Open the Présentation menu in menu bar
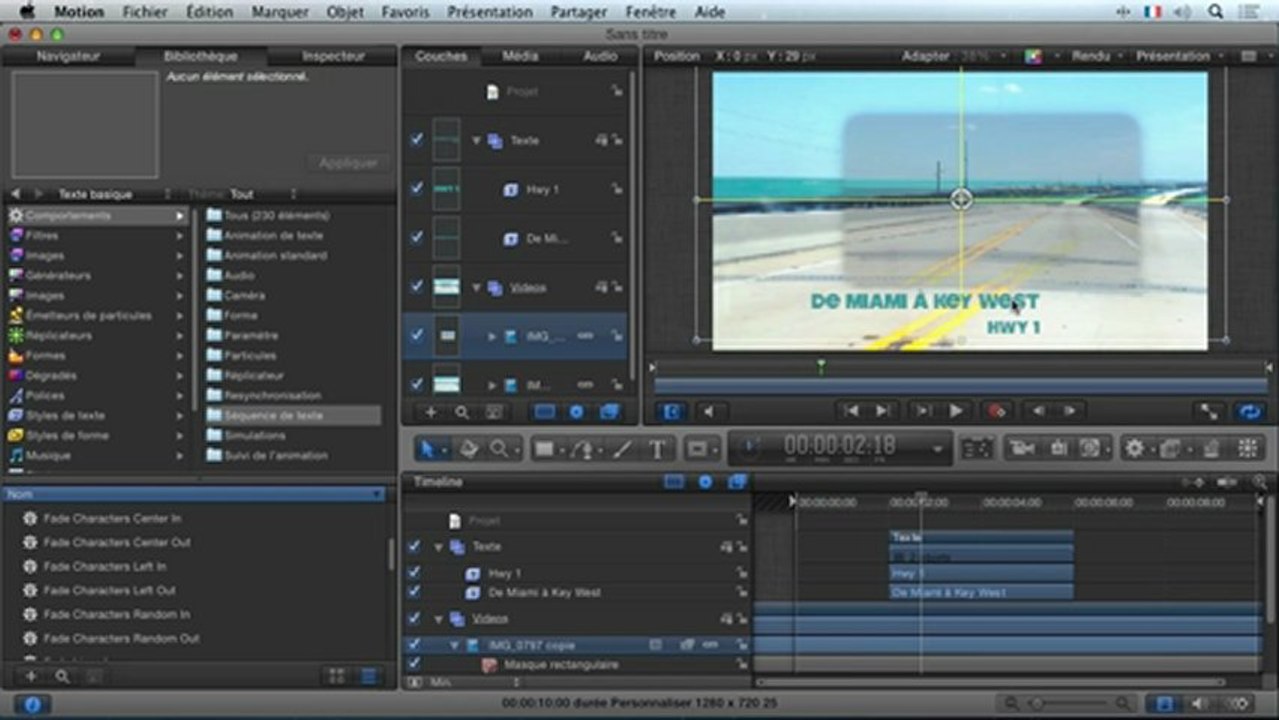The width and height of the screenshot is (1279, 720). point(489,12)
